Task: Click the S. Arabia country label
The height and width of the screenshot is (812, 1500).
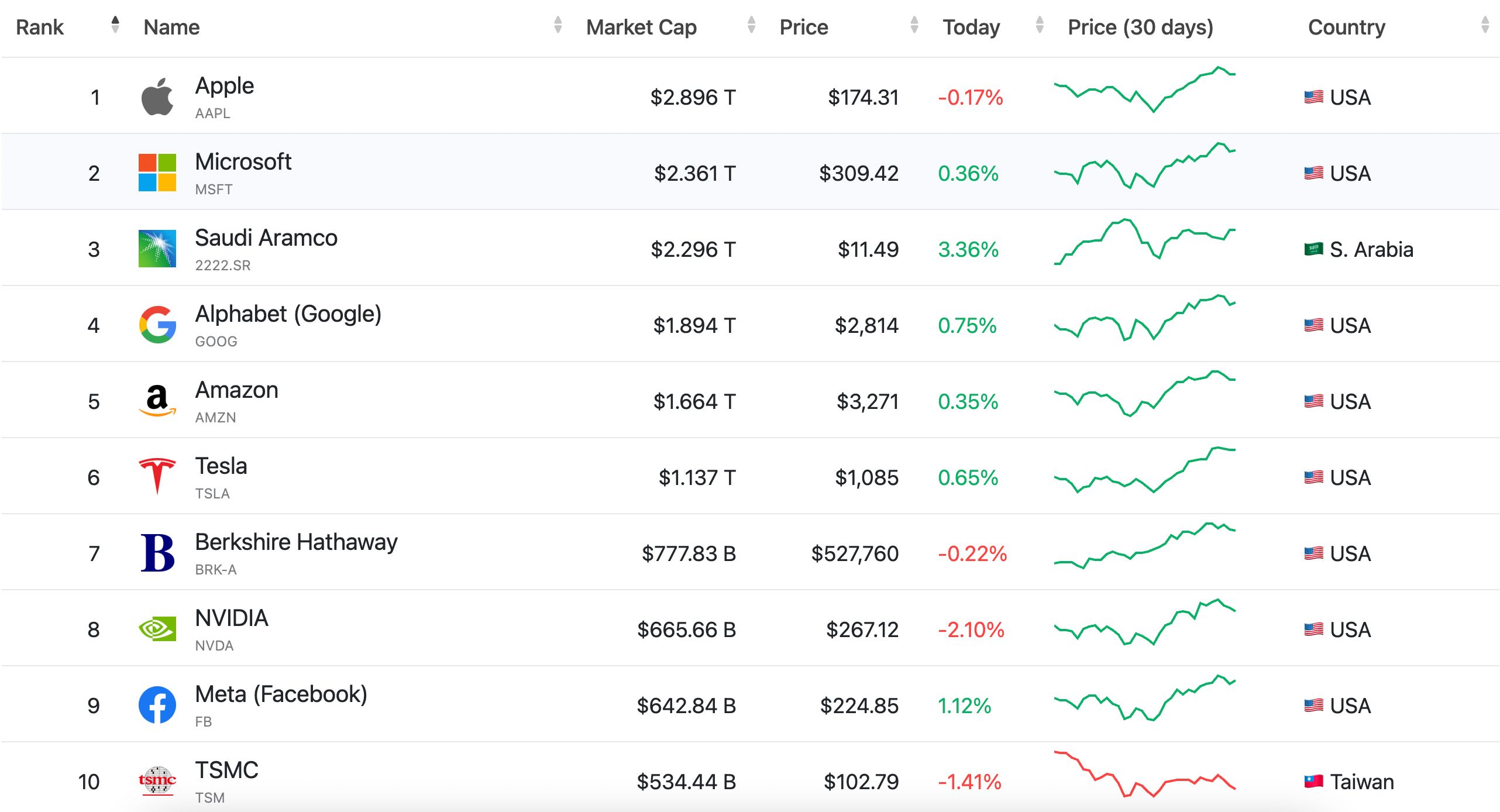Action: click(1371, 249)
